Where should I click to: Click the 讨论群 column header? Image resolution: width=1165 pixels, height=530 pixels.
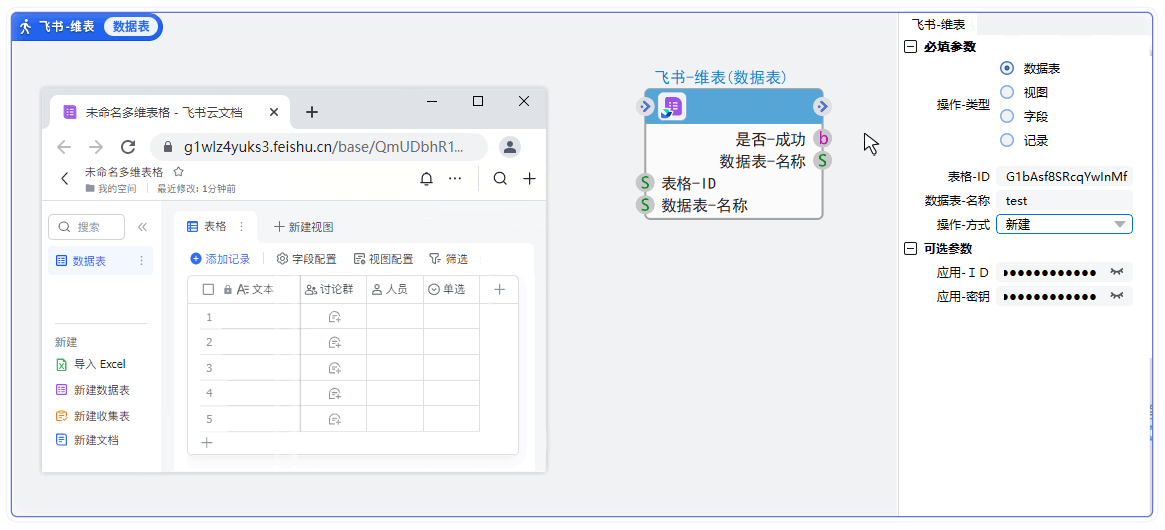point(334,290)
